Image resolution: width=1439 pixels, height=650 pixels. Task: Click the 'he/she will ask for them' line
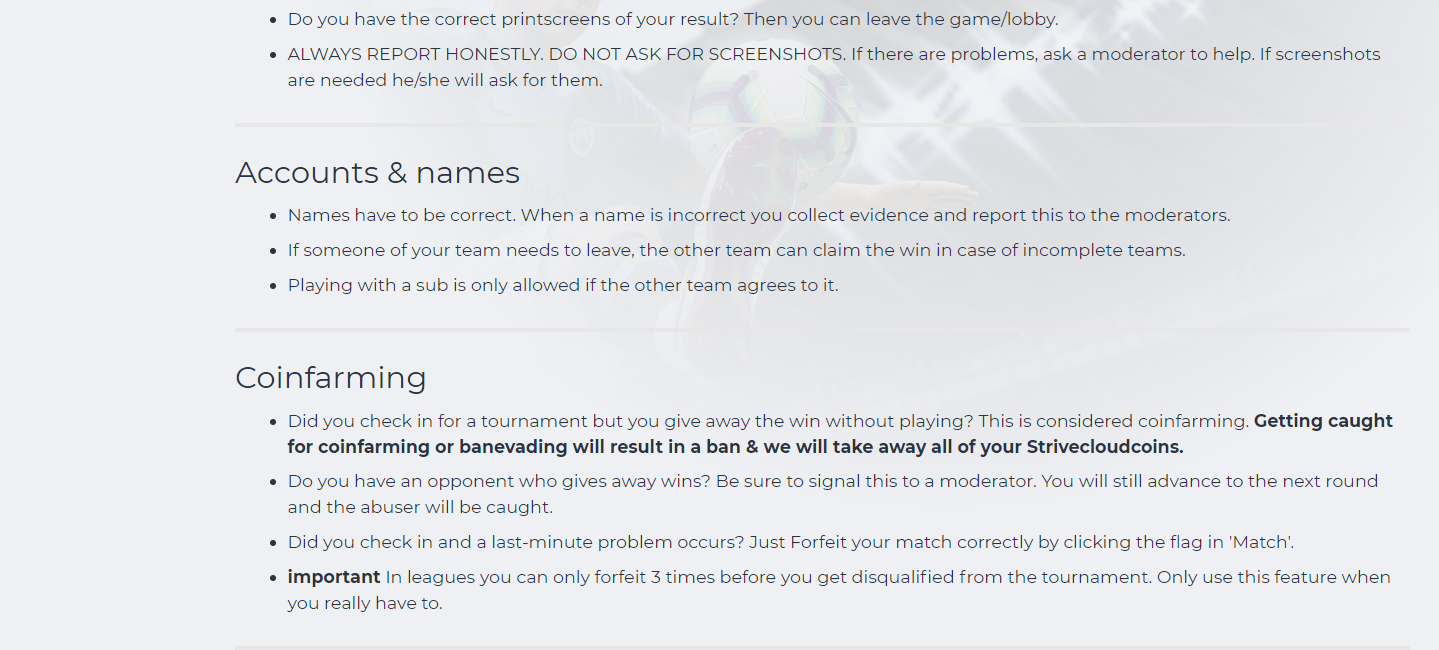(x=444, y=80)
